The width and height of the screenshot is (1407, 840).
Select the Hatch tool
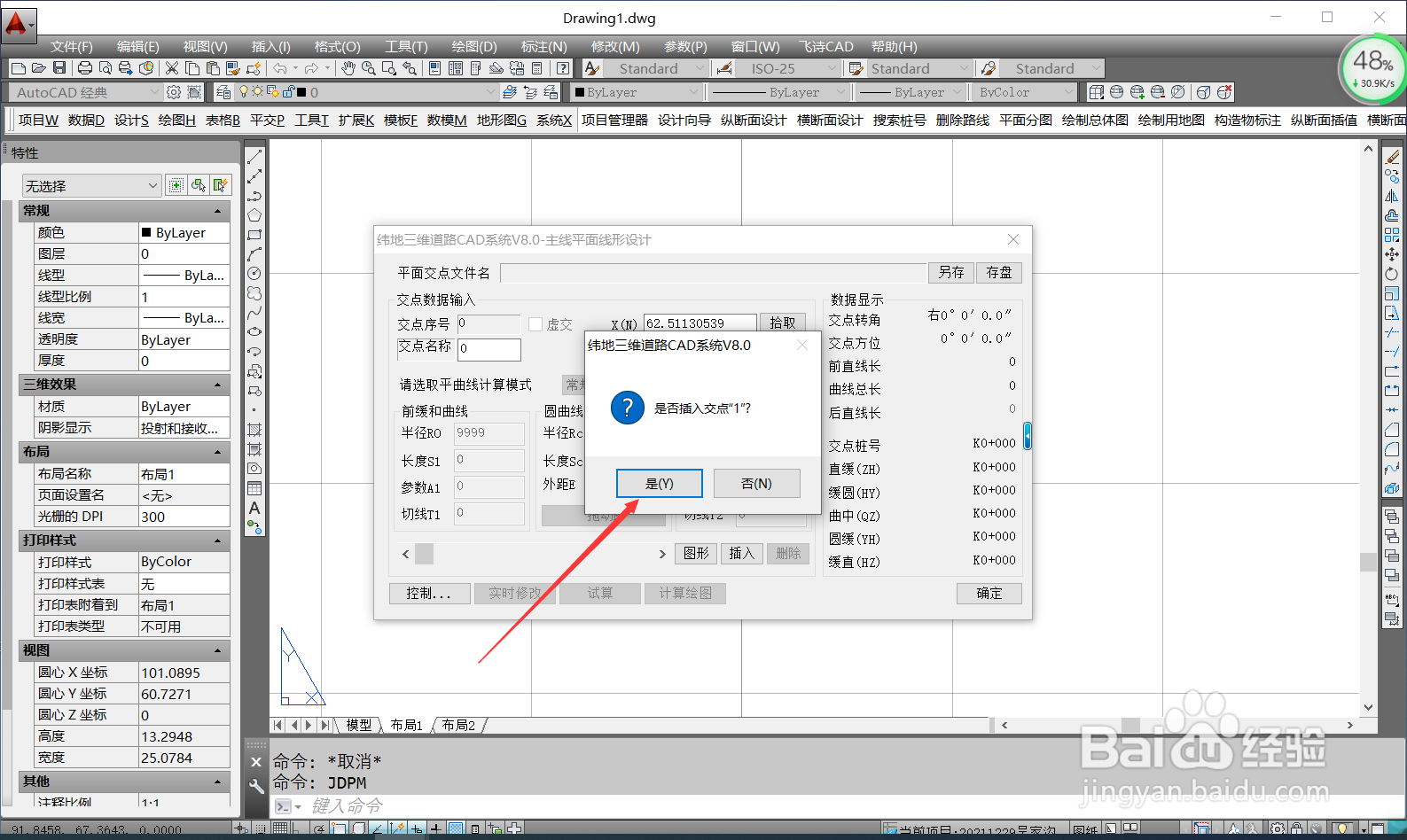(254, 430)
